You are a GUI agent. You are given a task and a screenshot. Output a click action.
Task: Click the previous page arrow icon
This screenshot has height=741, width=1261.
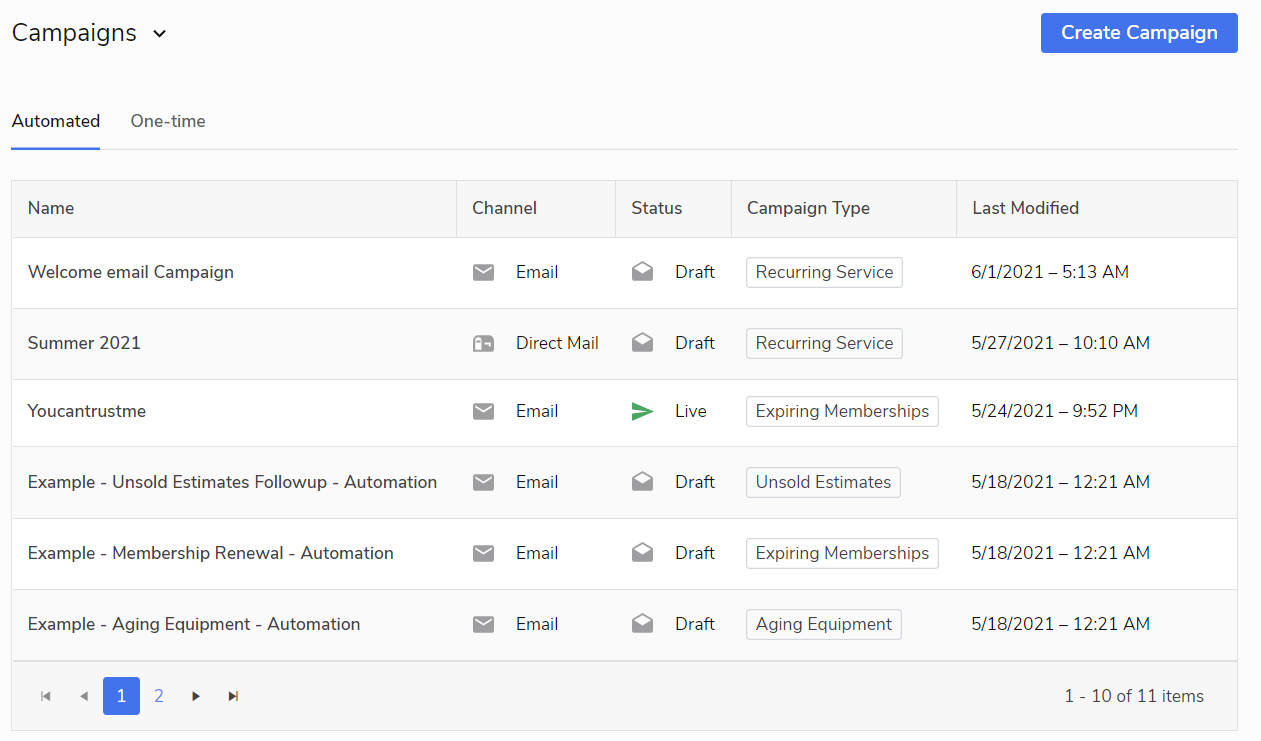point(84,696)
